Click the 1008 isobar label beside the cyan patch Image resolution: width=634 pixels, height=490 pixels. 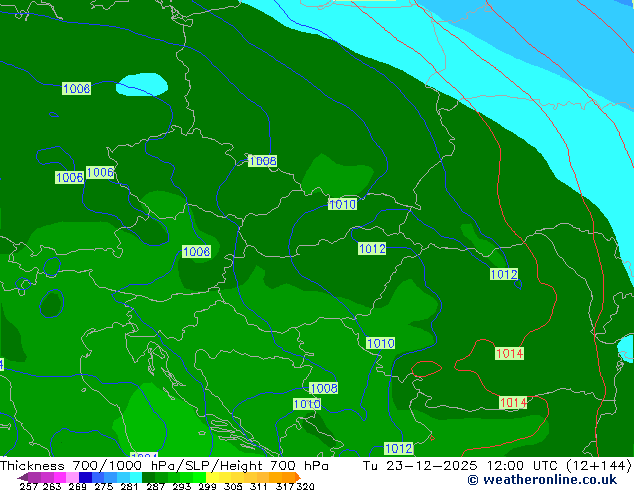point(76,89)
